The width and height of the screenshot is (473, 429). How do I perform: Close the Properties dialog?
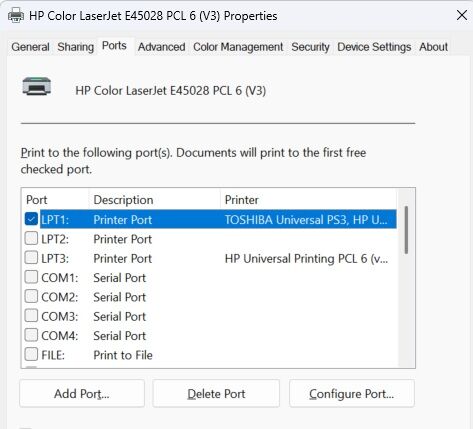coord(461,15)
